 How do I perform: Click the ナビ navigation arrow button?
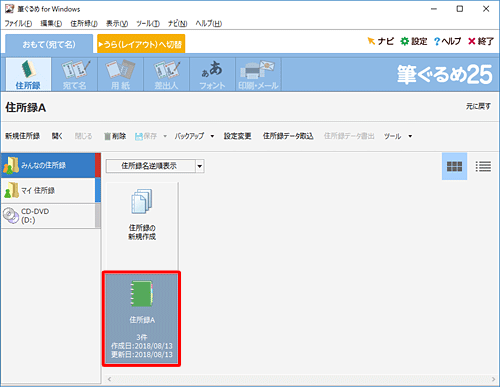[x=380, y=41]
